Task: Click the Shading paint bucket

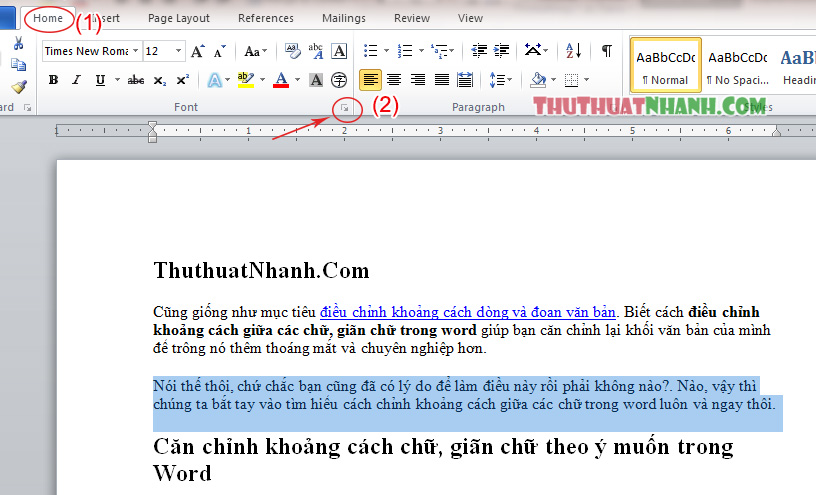Action: [538, 80]
